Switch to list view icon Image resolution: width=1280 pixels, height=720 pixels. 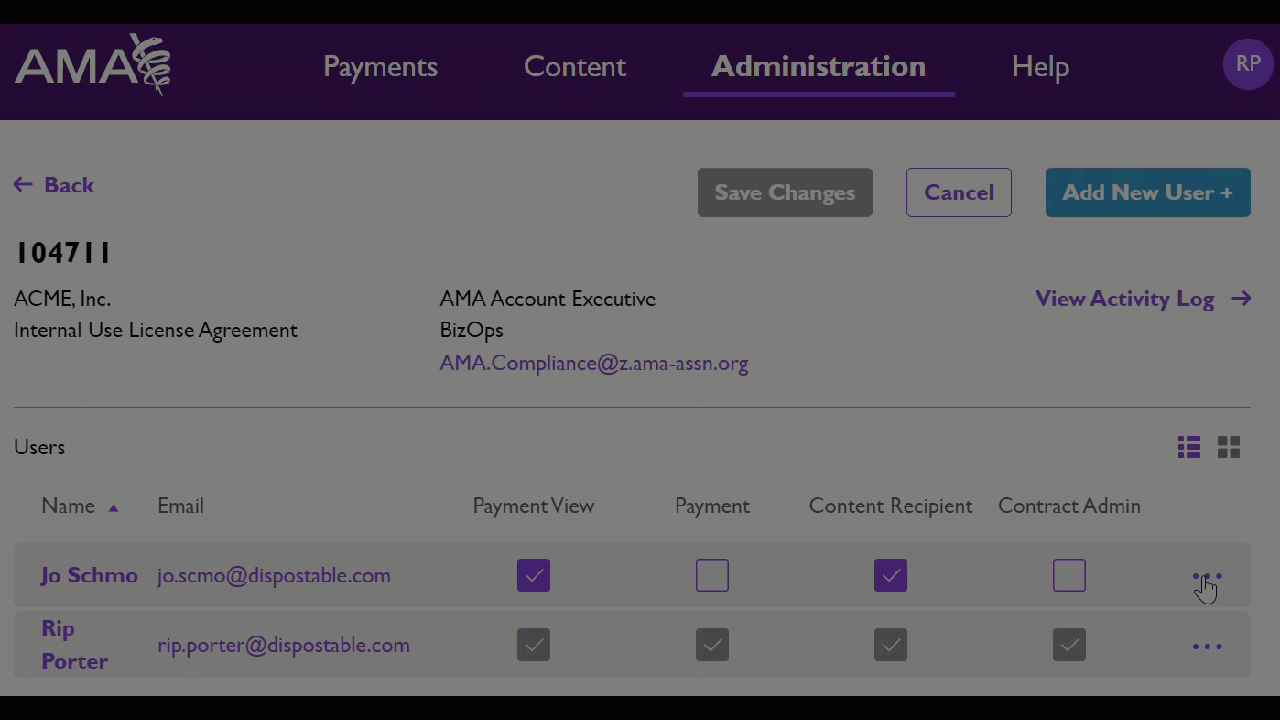coord(1188,447)
